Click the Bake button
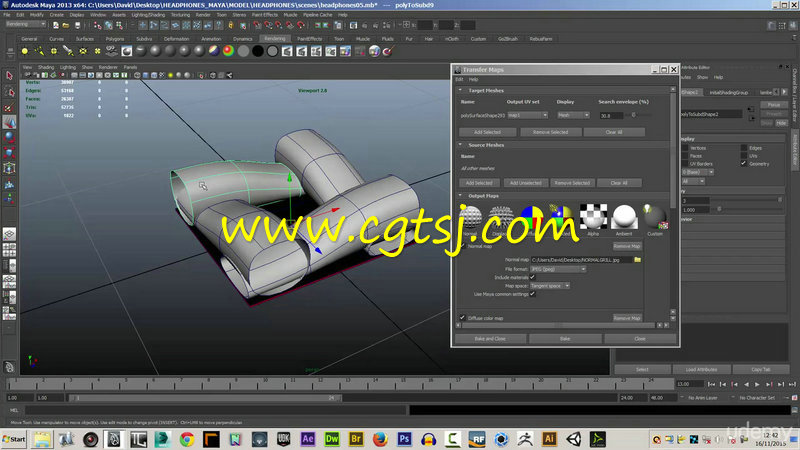This screenshot has height=450, width=800. (565, 338)
